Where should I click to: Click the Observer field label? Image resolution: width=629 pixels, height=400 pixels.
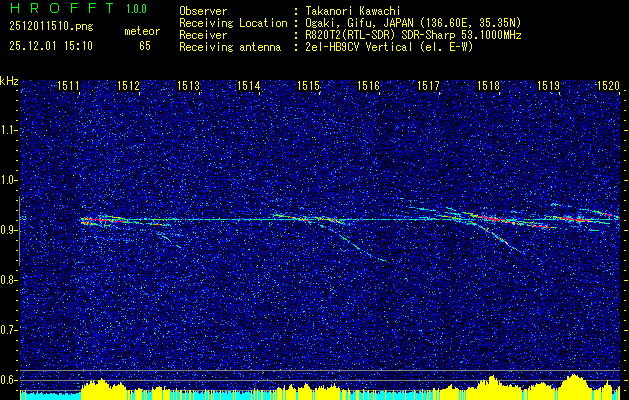coord(203,11)
